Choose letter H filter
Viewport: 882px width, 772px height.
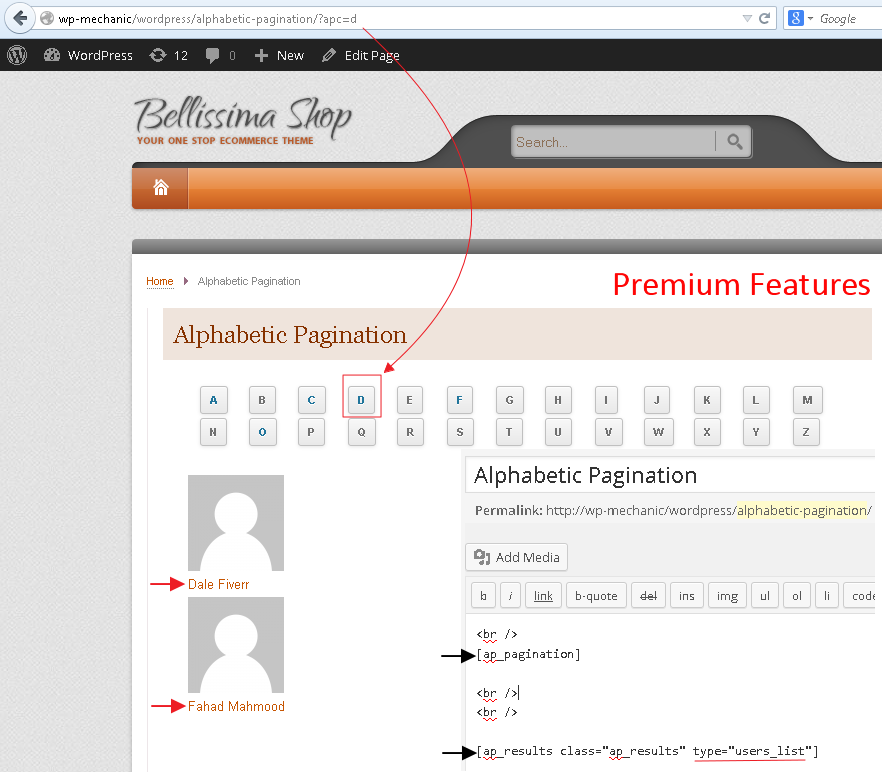(x=558, y=400)
